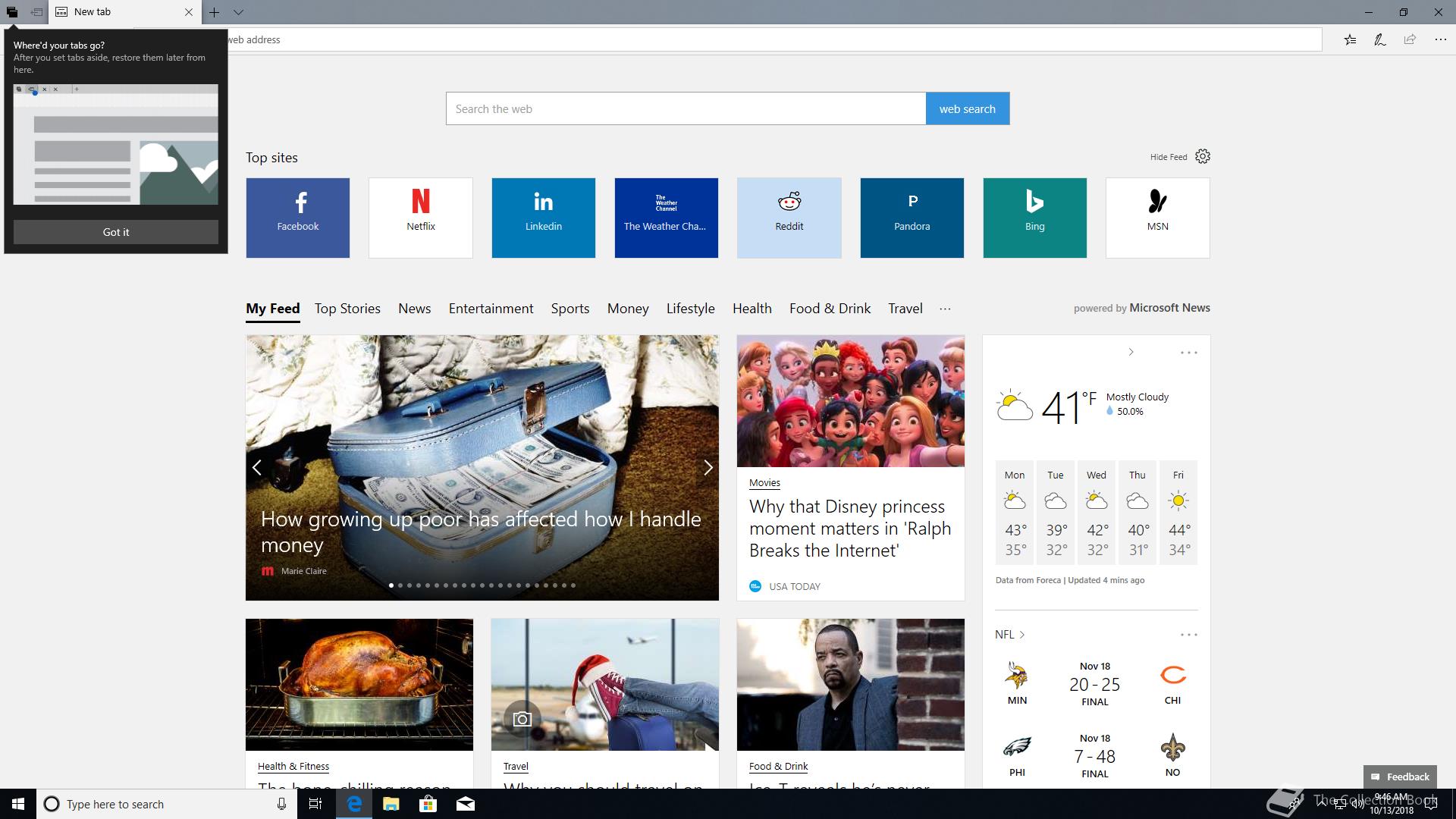Open Task View from taskbar
Screen dimensions: 1456x819
pyautogui.click(x=315, y=804)
